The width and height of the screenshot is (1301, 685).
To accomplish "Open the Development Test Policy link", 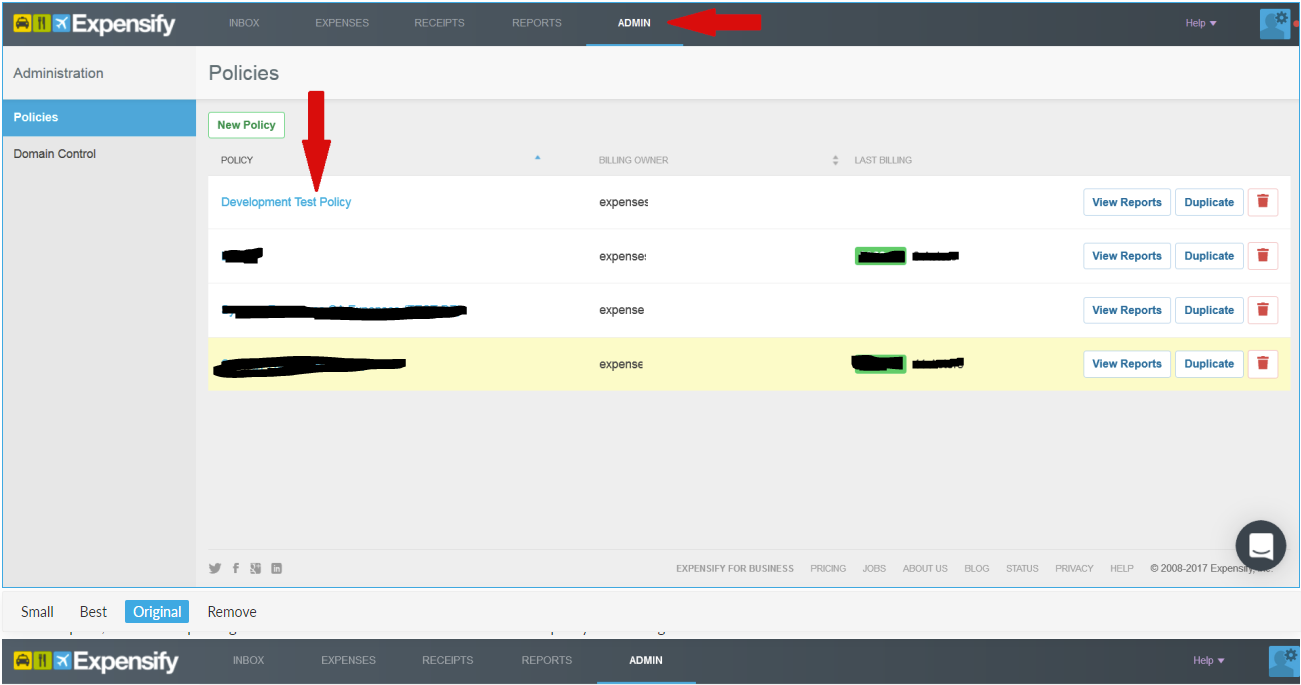I will tap(286, 202).
